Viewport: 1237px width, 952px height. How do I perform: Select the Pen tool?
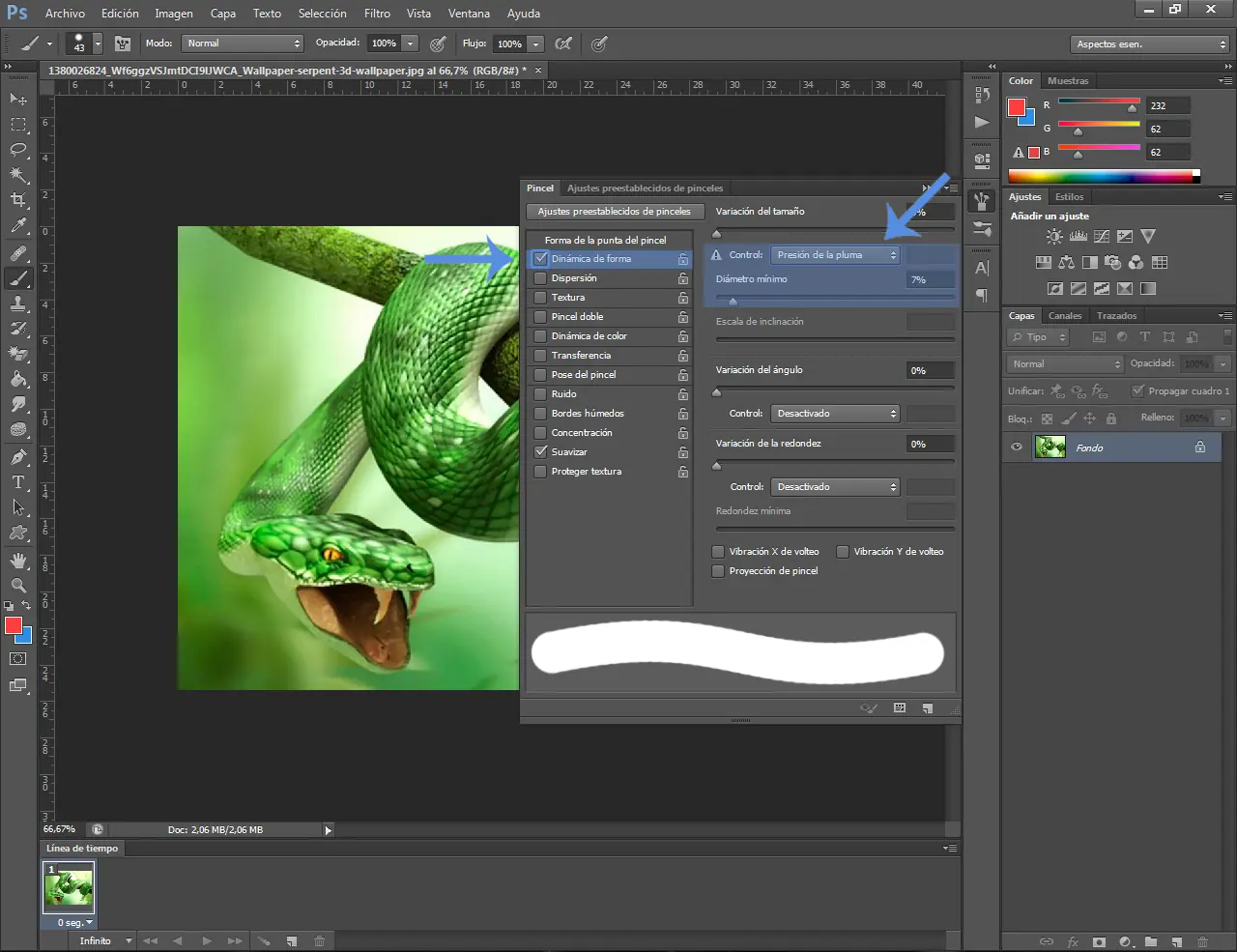18,457
